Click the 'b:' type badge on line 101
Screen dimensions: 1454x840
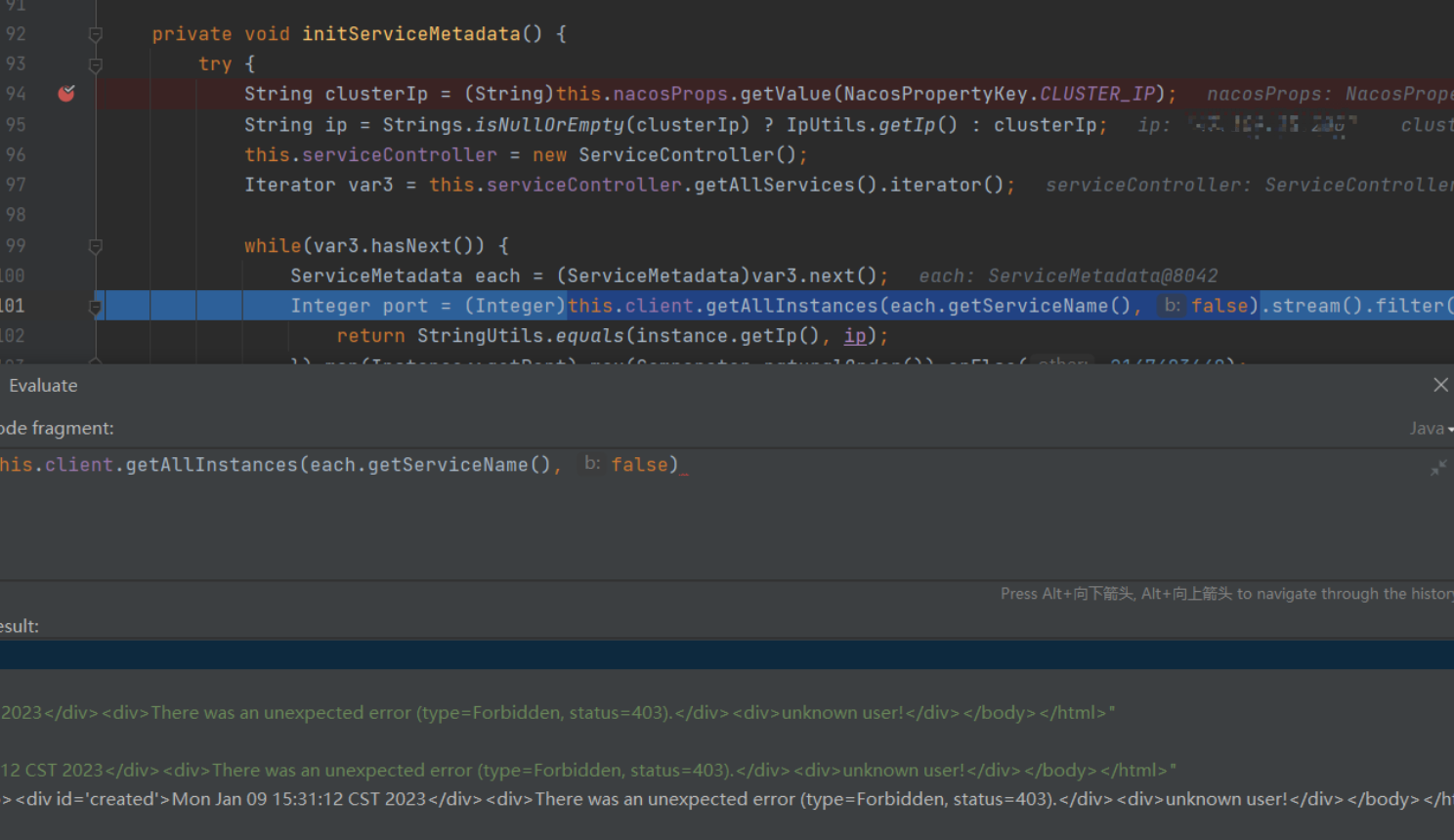[x=1171, y=305]
